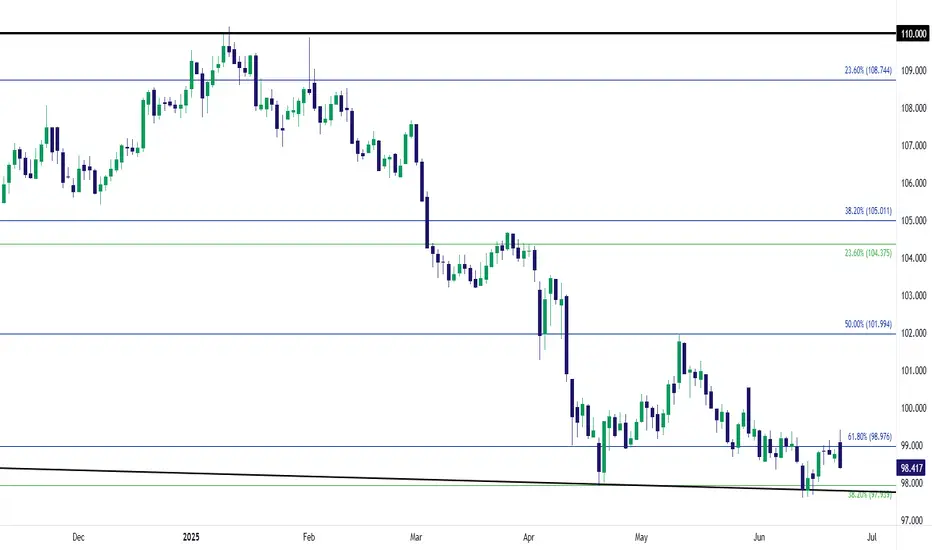Image resolution: width=932 pixels, height=550 pixels.
Task: Select the Jul time axis marker
Action: 871,537
